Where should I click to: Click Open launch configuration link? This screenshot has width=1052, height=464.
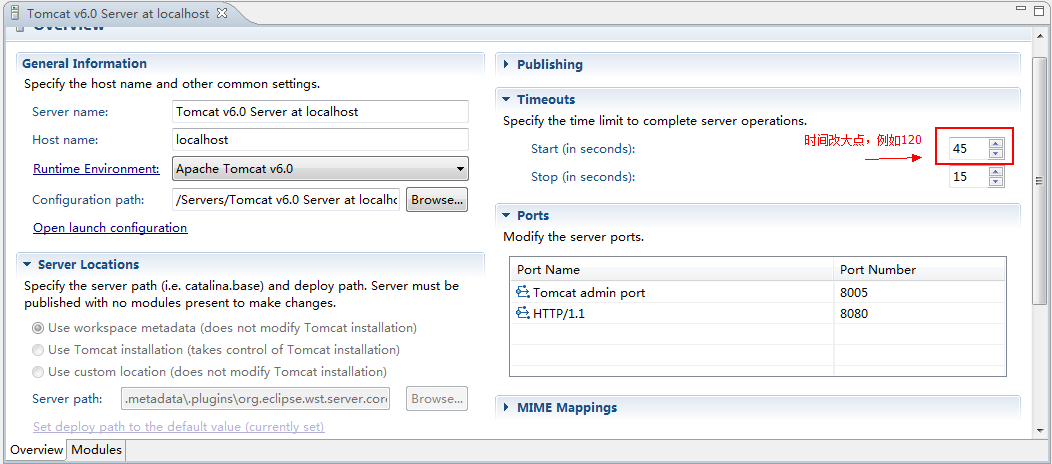pos(110,228)
